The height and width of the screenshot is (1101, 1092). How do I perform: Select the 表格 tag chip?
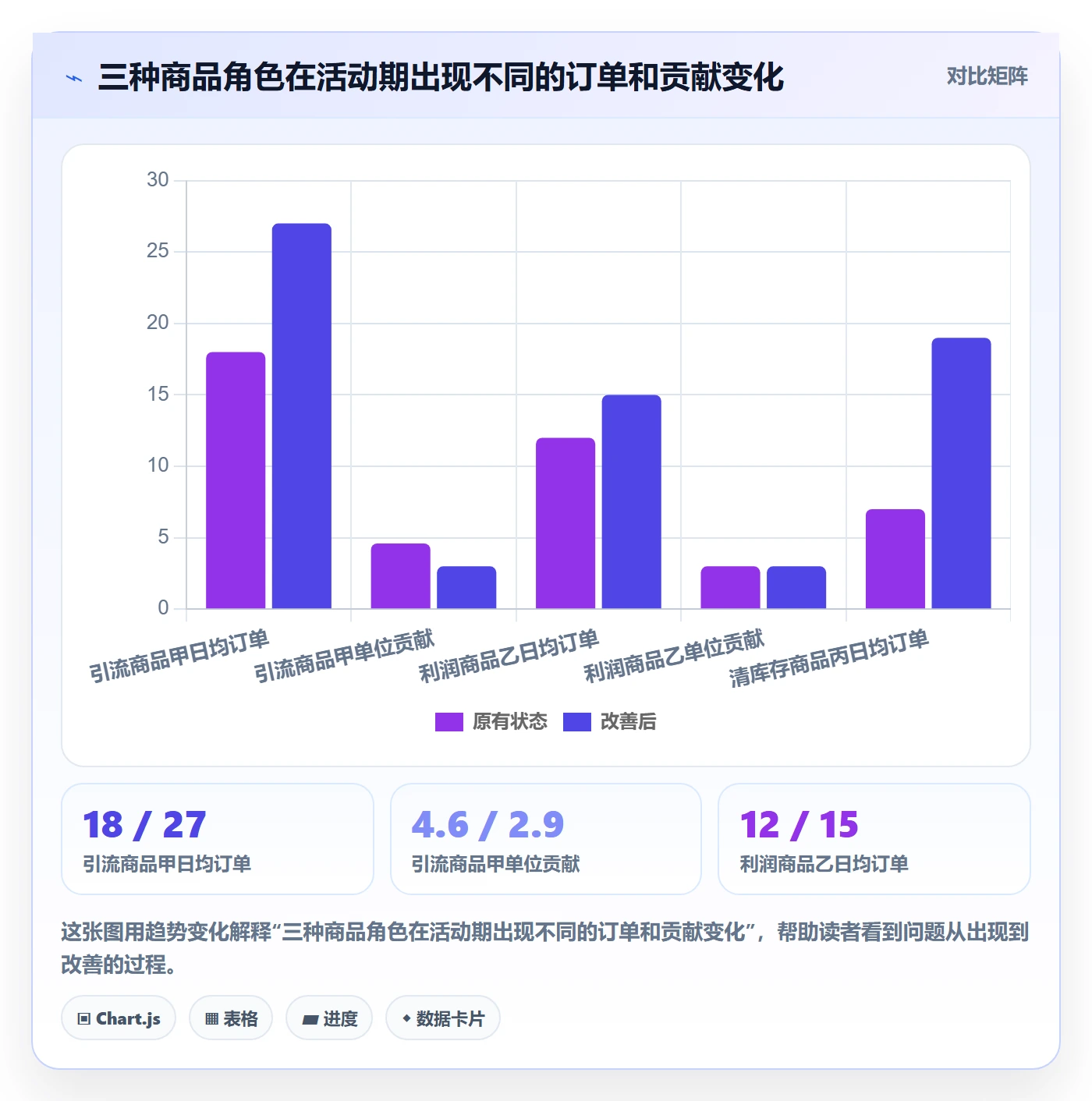coord(231,1018)
